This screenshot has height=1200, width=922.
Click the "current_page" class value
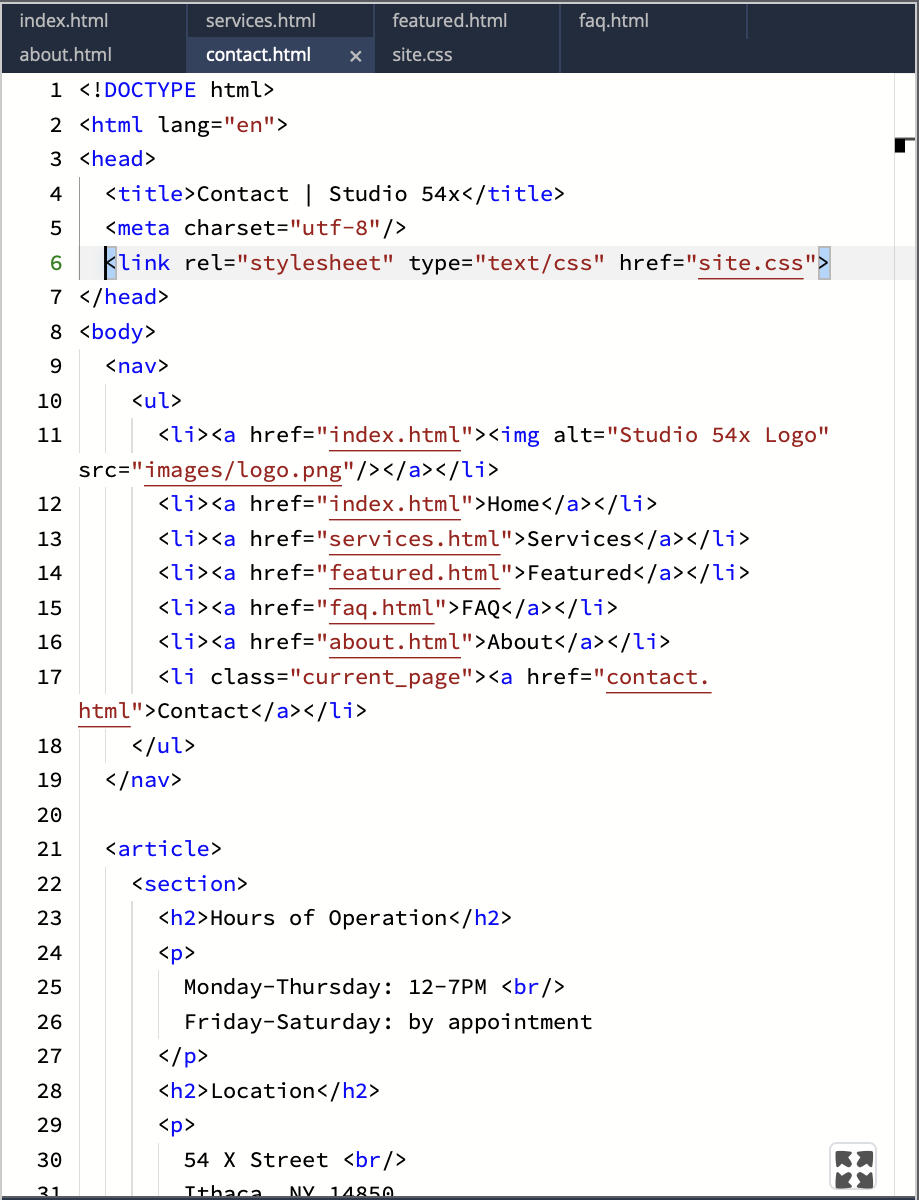coord(382,677)
